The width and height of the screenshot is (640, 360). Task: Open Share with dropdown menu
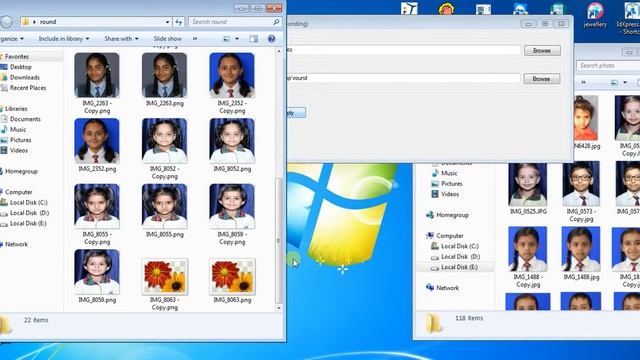121,39
